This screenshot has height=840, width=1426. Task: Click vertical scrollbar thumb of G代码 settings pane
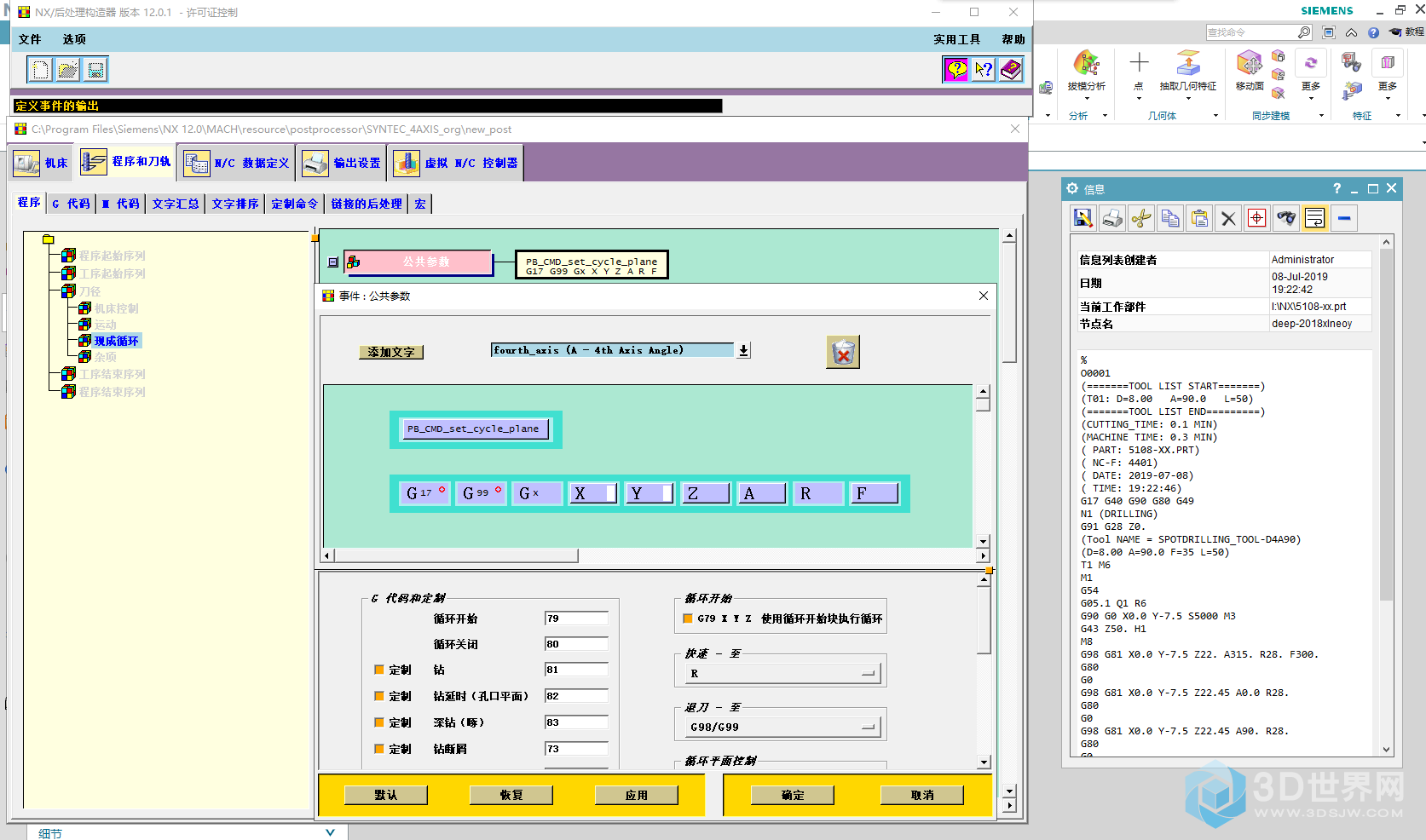tap(984, 619)
